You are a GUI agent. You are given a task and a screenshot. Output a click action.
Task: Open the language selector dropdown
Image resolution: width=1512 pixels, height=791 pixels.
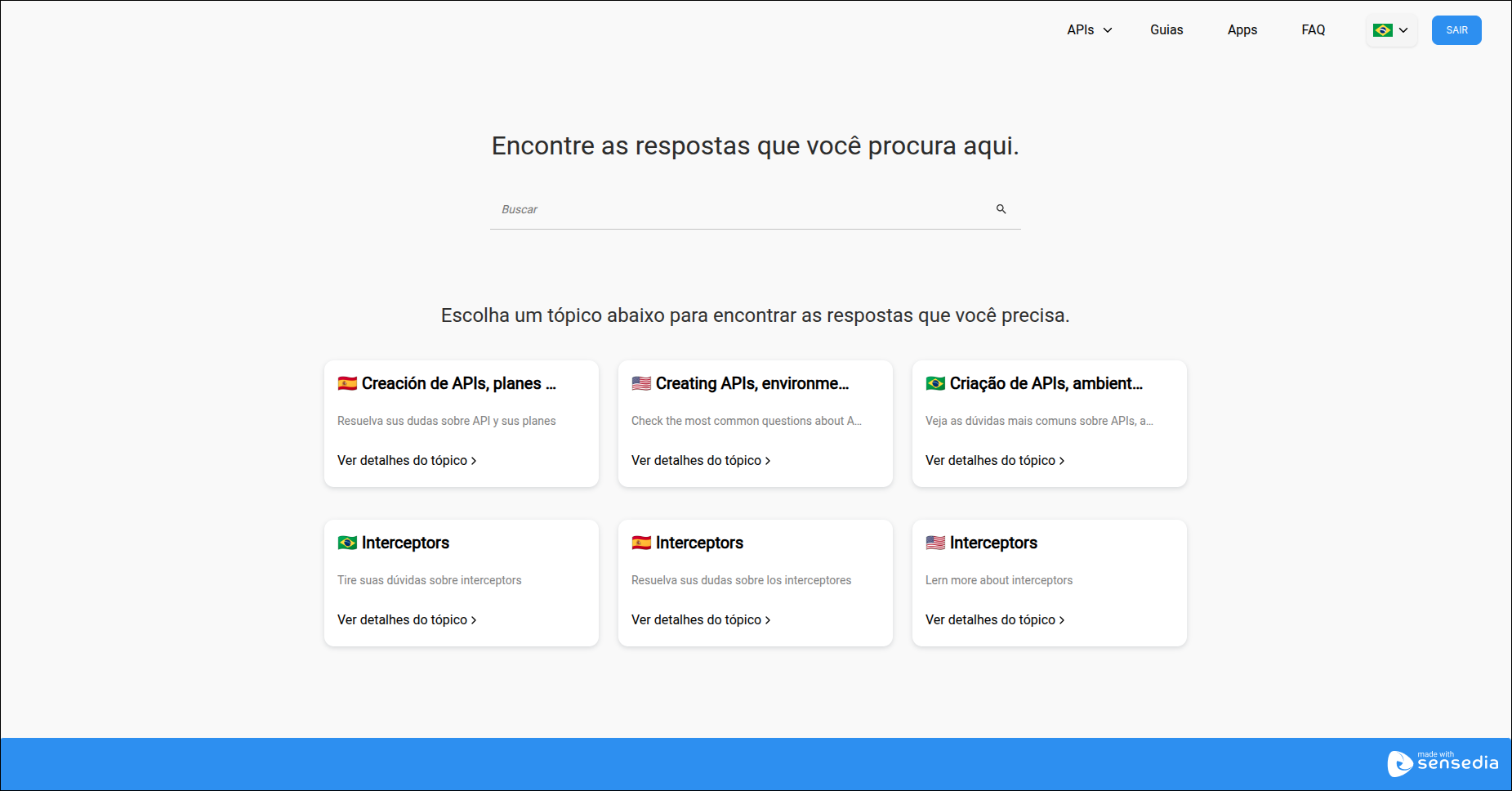point(1390,30)
